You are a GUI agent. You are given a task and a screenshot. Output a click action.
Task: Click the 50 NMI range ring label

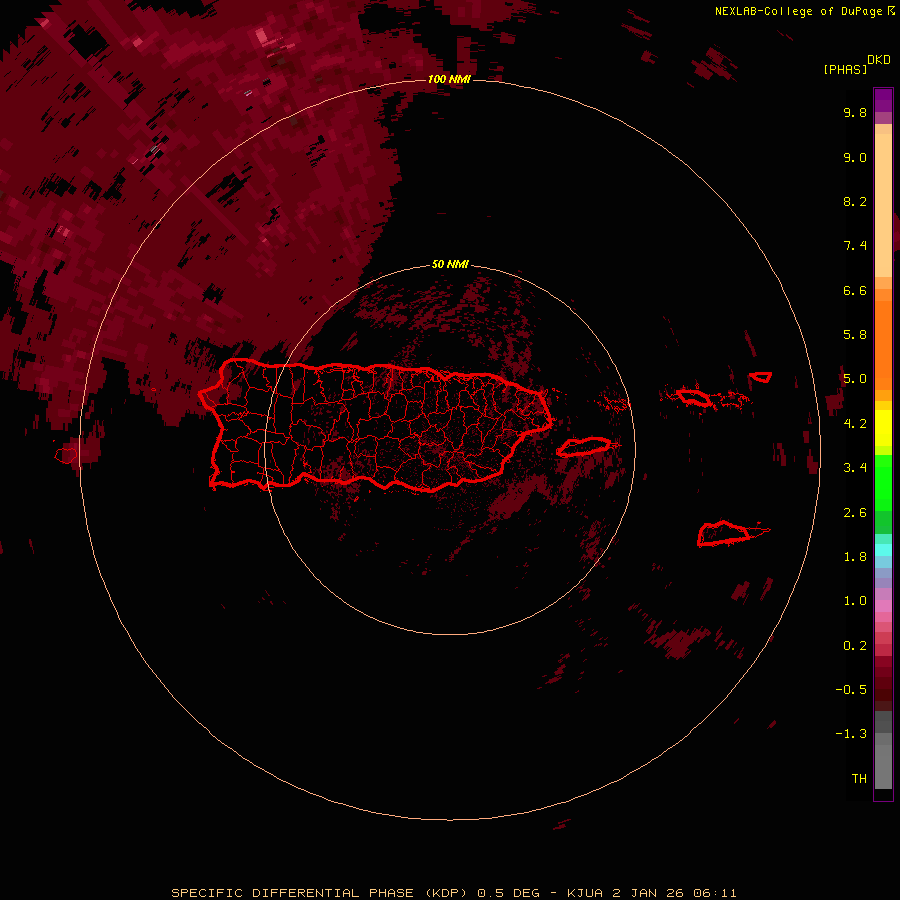pyautogui.click(x=450, y=264)
